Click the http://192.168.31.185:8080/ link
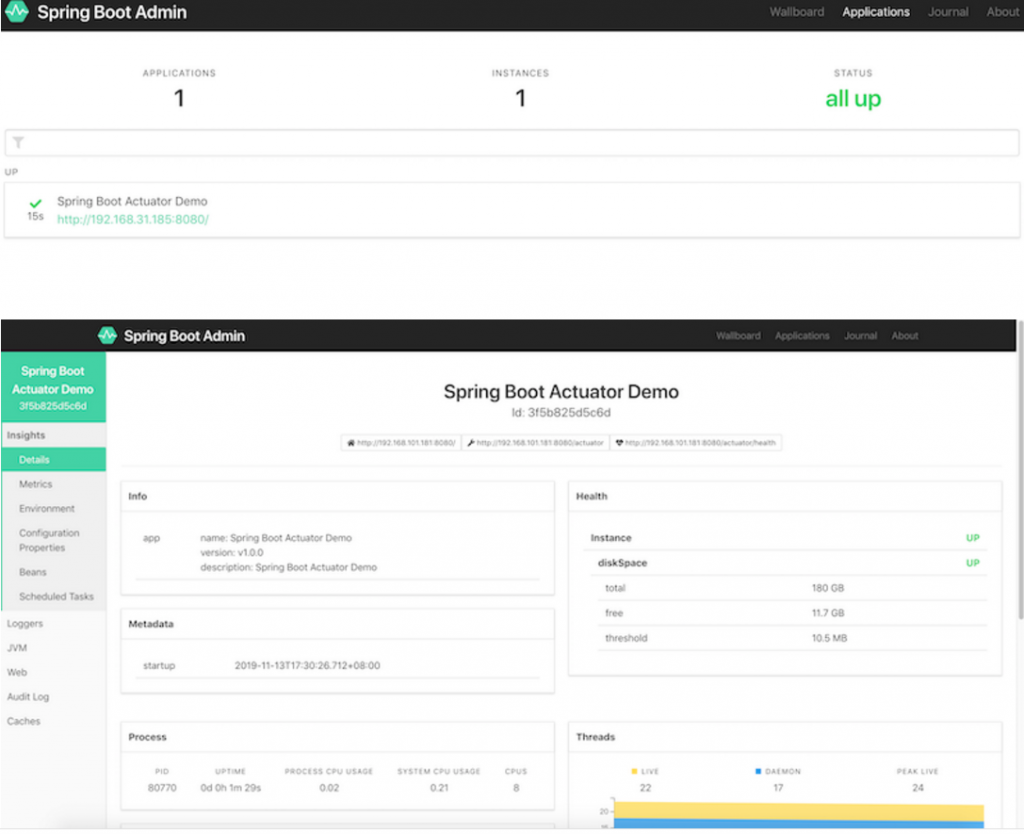 tap(132, 219)
